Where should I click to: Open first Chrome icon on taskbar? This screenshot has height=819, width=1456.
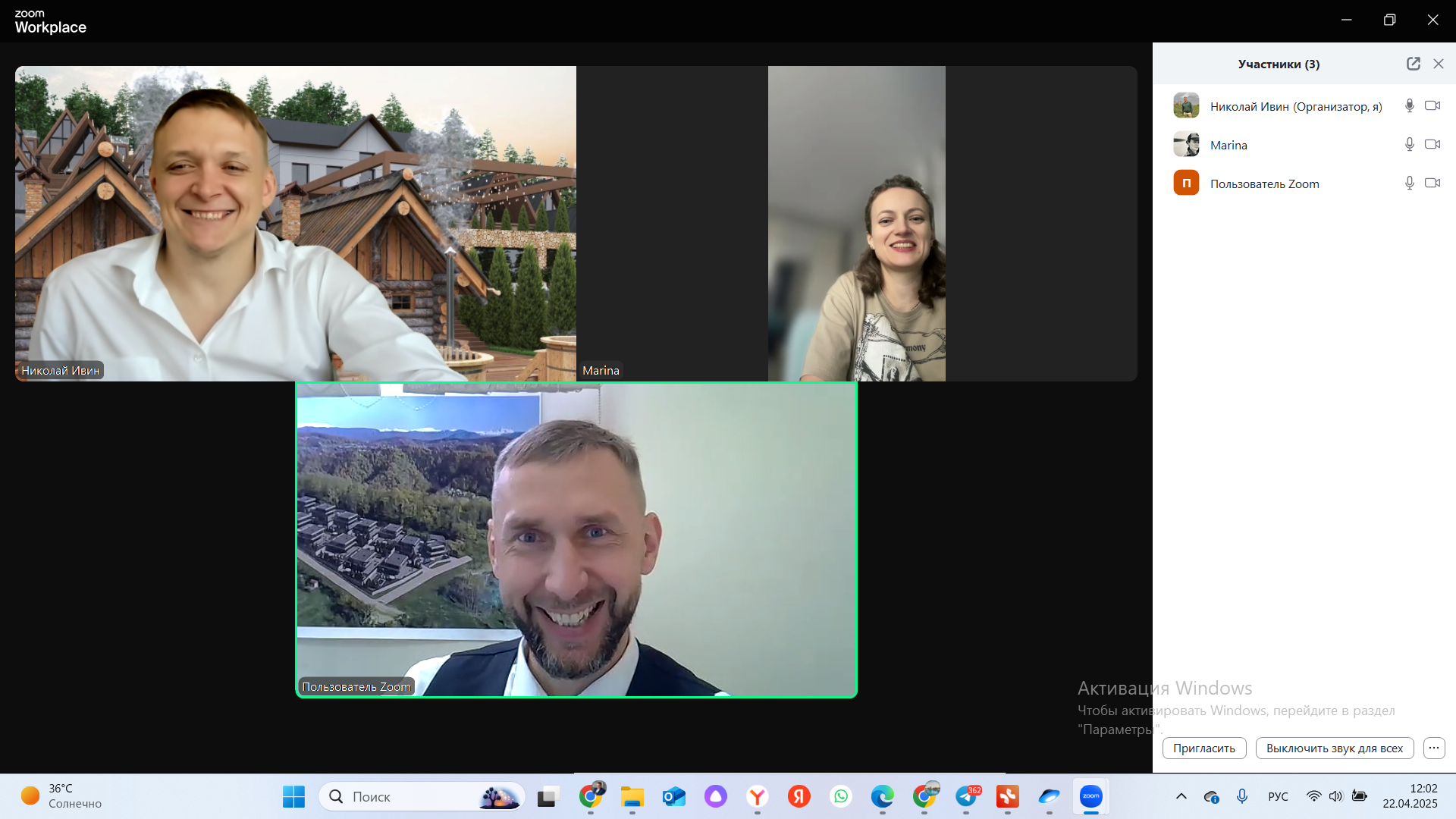pyautogui.click(x=591, y=796)
